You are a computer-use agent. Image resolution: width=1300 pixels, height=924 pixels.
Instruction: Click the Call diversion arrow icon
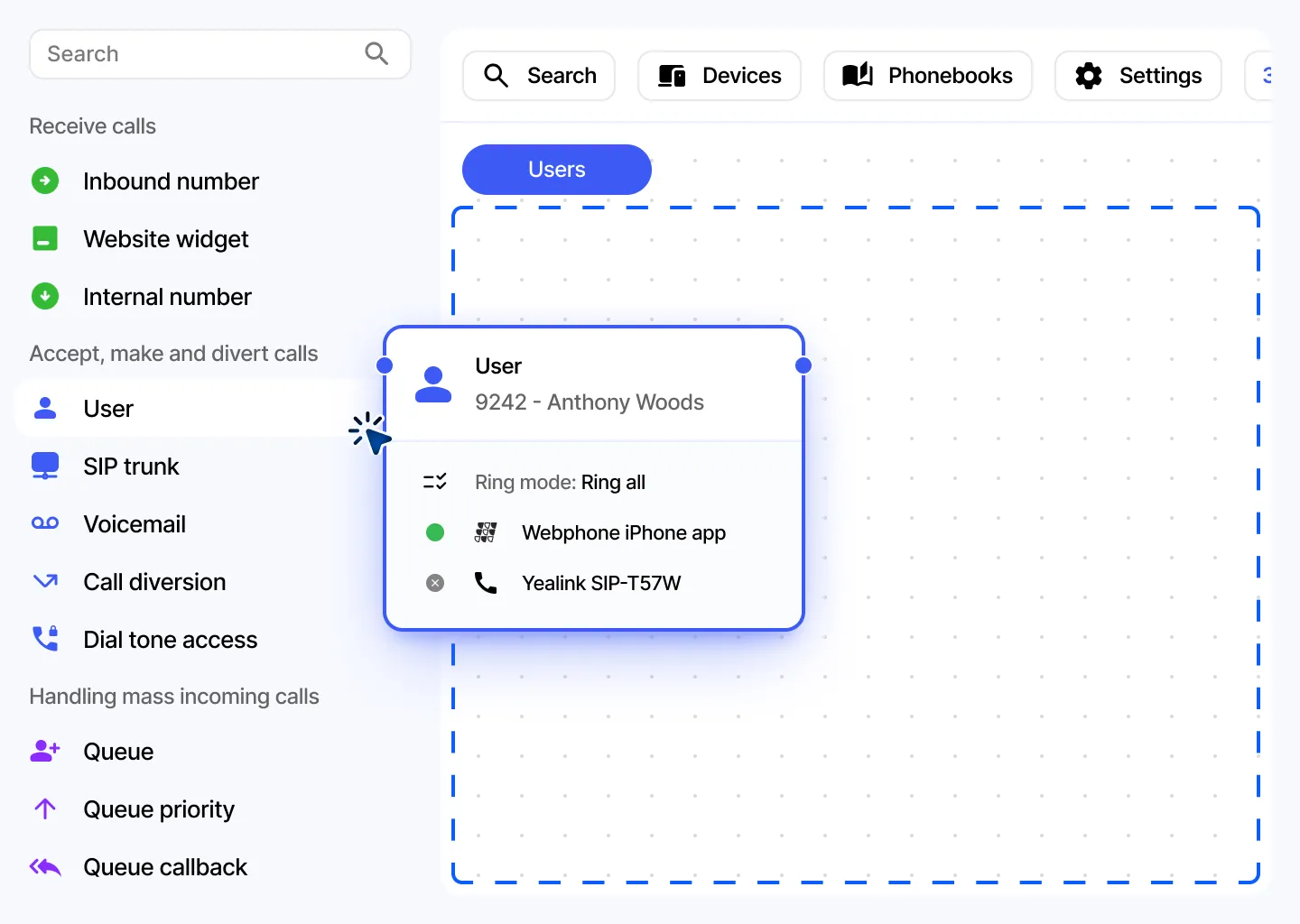(x=45, y=581)
